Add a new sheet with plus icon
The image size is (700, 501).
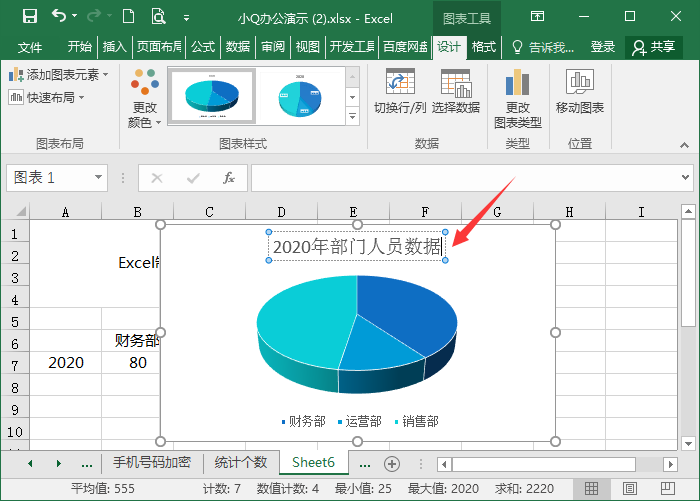click(x=392, y=464)
